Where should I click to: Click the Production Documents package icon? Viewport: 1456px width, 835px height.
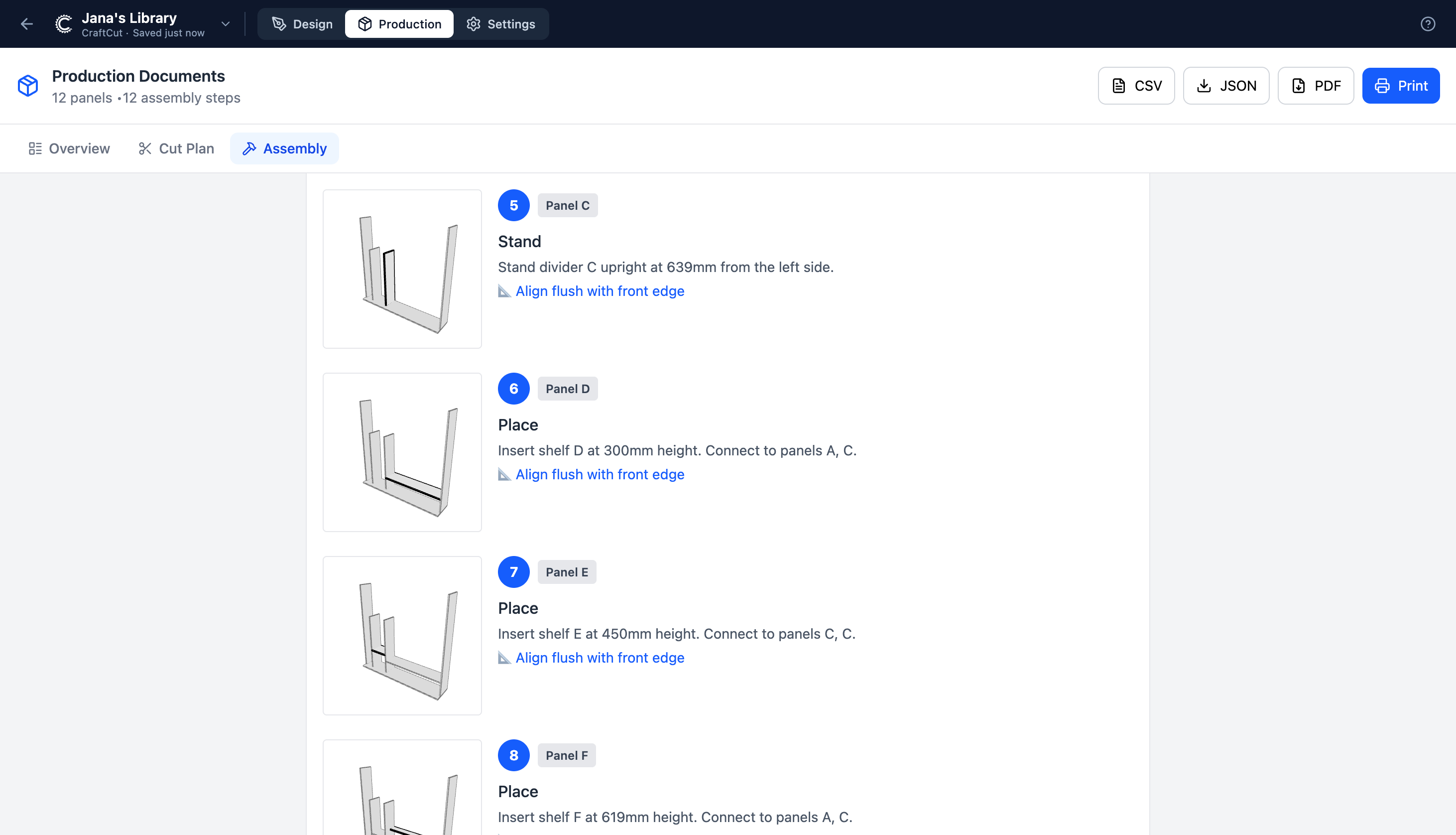click(27, 85)
